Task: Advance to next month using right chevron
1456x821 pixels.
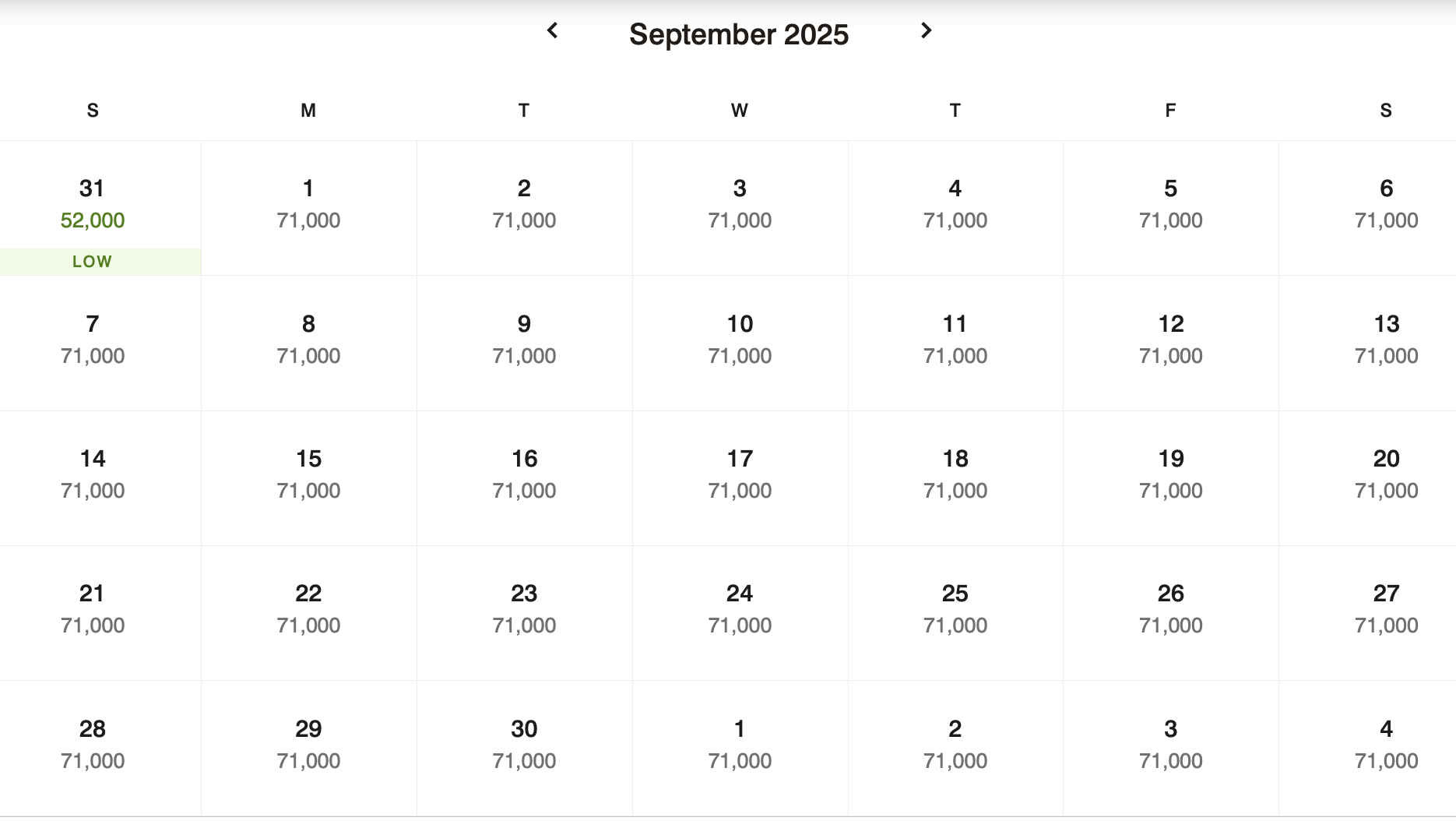Action: pos(926,31)
